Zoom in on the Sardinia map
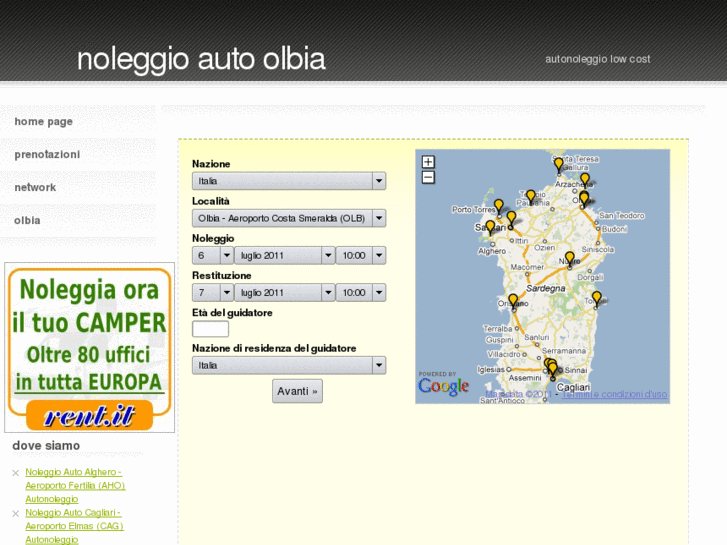Screen dimensions: 727x545 pos(428,162)
